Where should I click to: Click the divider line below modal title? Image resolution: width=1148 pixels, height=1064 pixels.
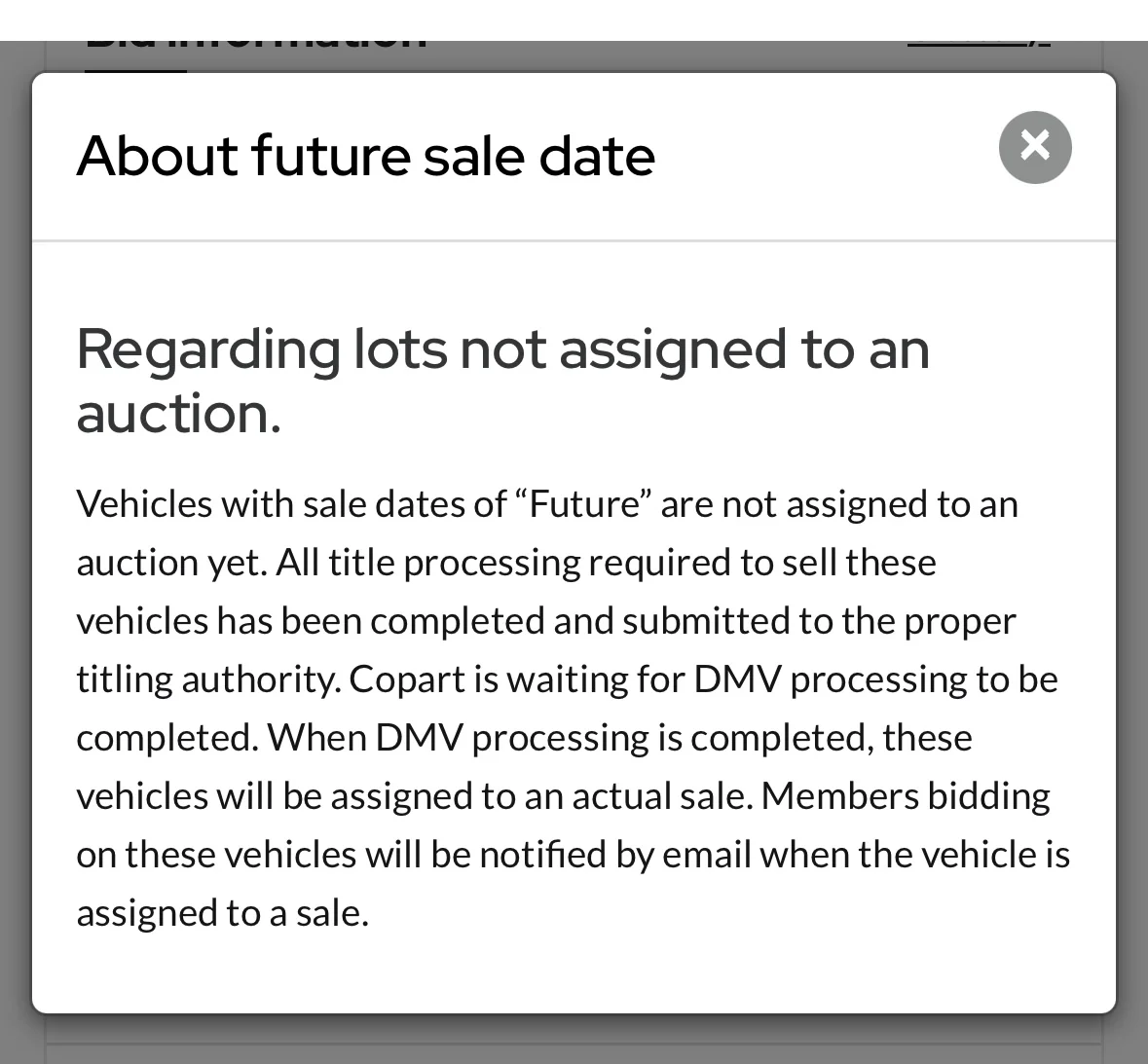[574, 240]
